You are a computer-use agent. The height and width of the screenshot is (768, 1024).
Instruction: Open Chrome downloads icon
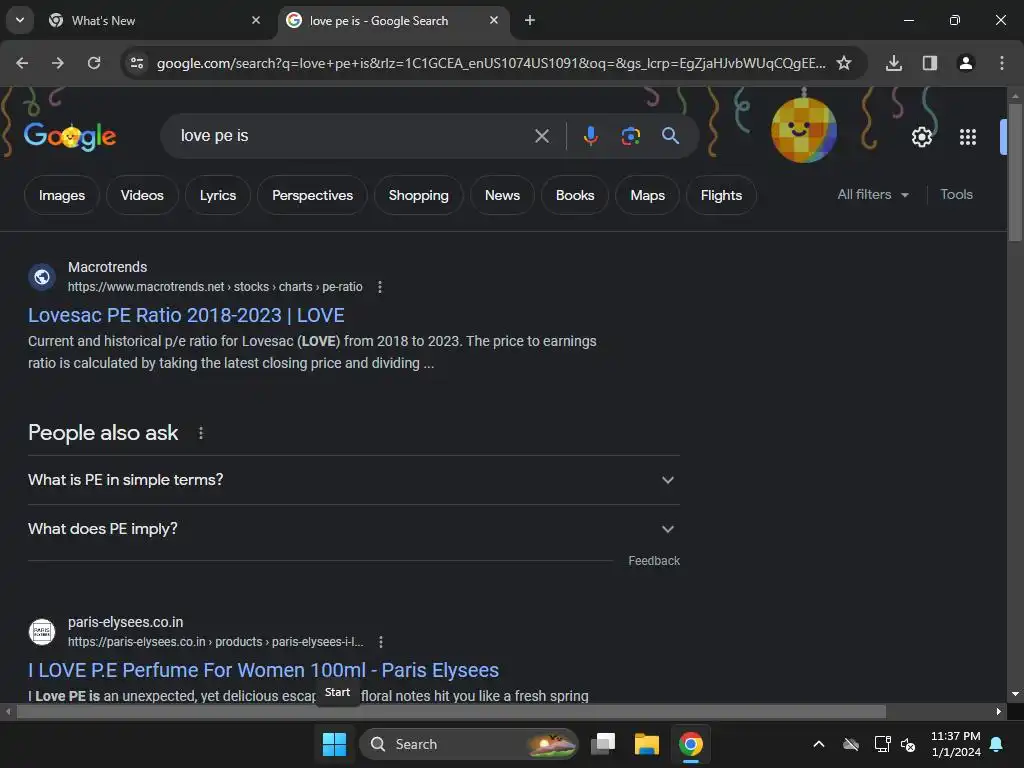click(893, 63)
